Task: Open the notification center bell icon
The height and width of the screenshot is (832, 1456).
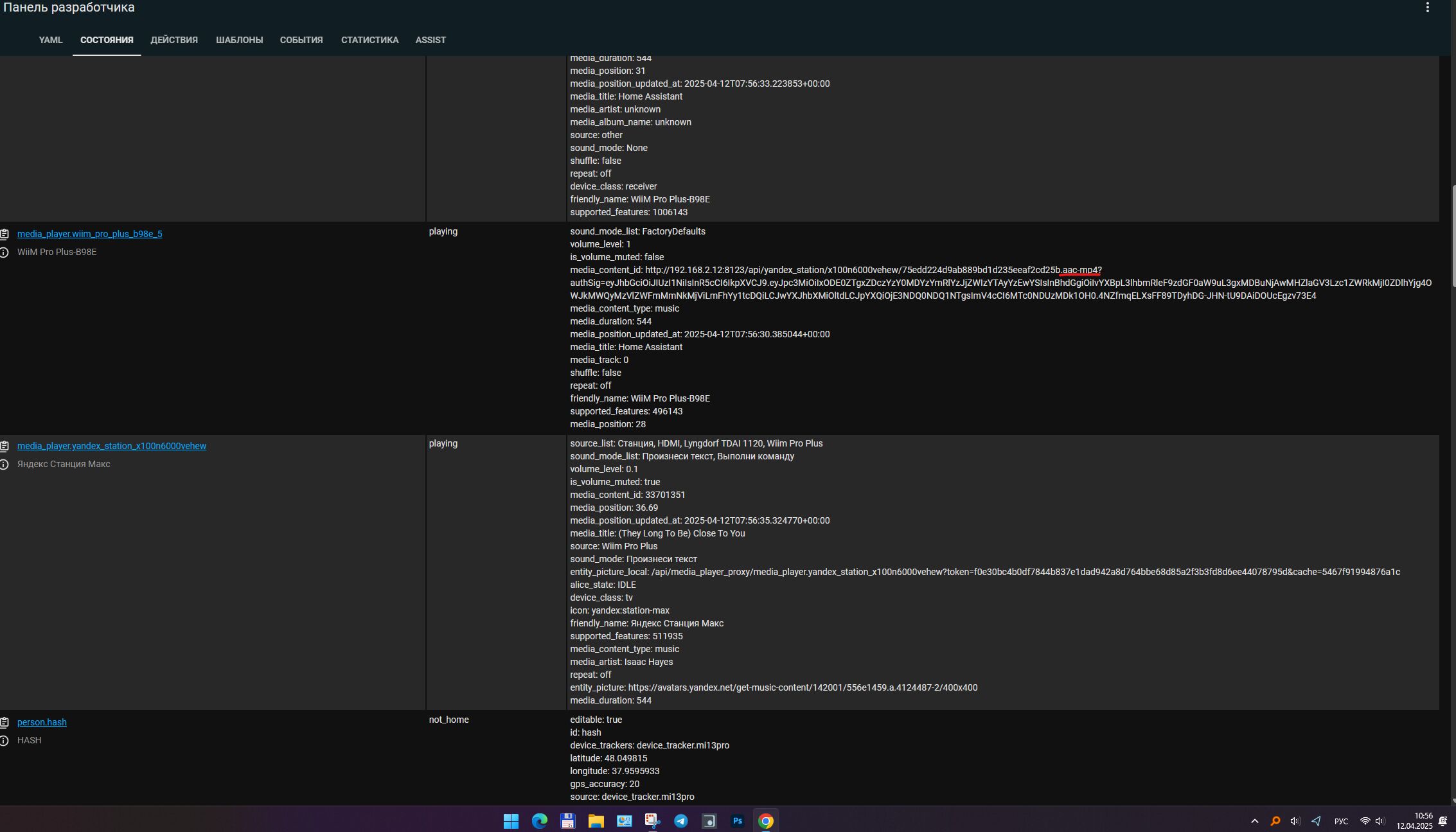Action: pyautogui.click(x=1443, y=821)
